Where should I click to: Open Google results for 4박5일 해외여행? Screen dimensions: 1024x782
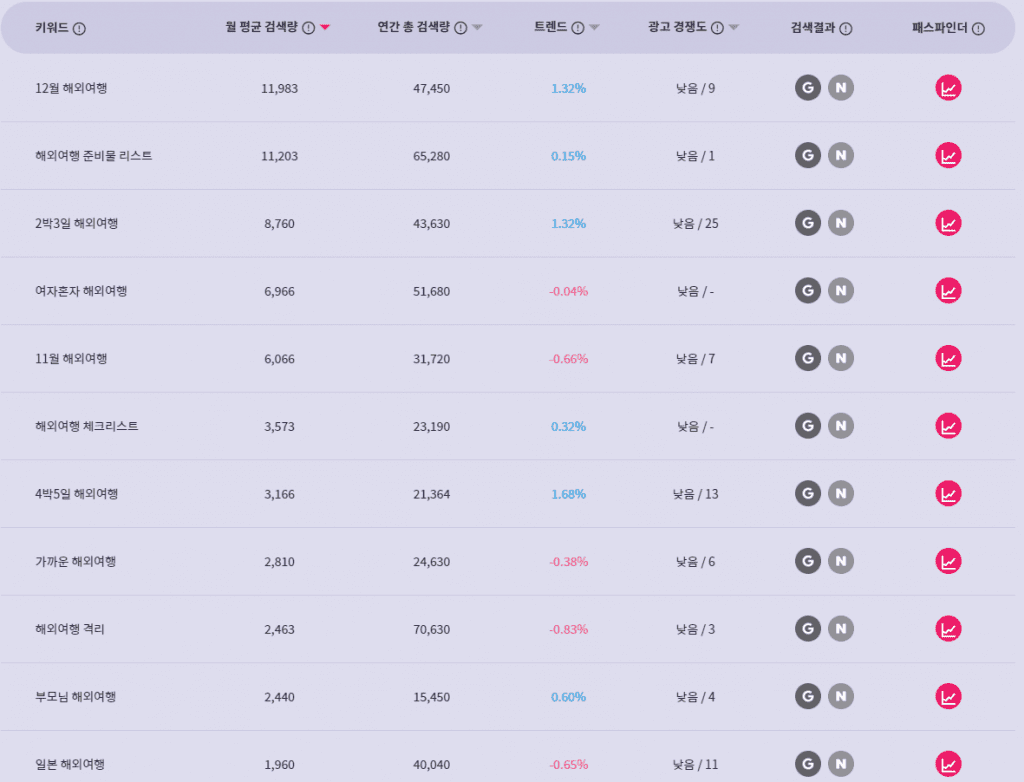(x=808, y=493)
